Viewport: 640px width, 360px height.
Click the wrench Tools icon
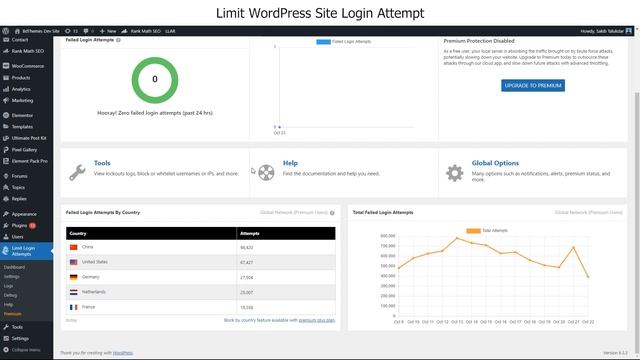pos(77,172)
